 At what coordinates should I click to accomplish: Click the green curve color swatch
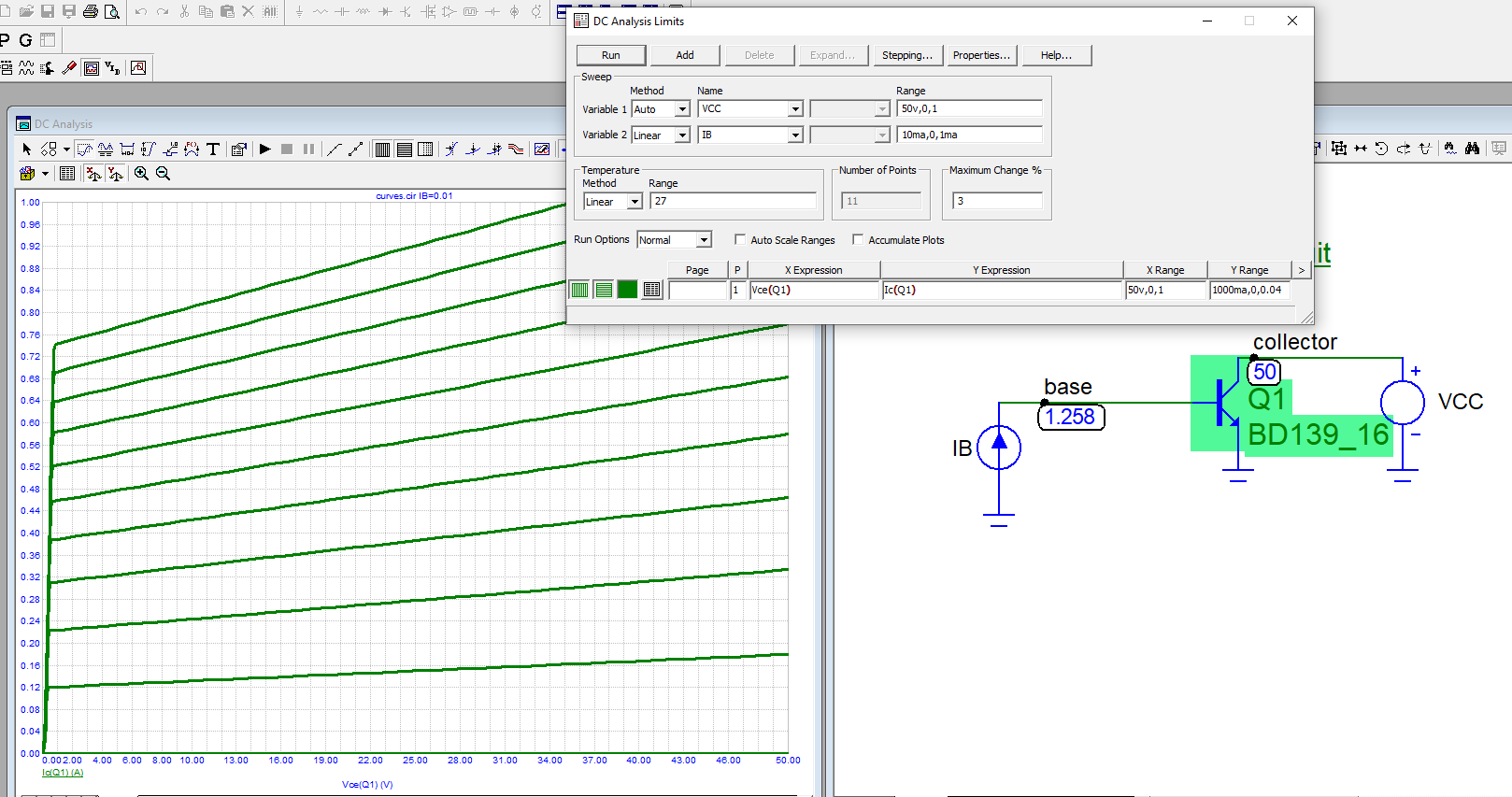pos(627,290)
